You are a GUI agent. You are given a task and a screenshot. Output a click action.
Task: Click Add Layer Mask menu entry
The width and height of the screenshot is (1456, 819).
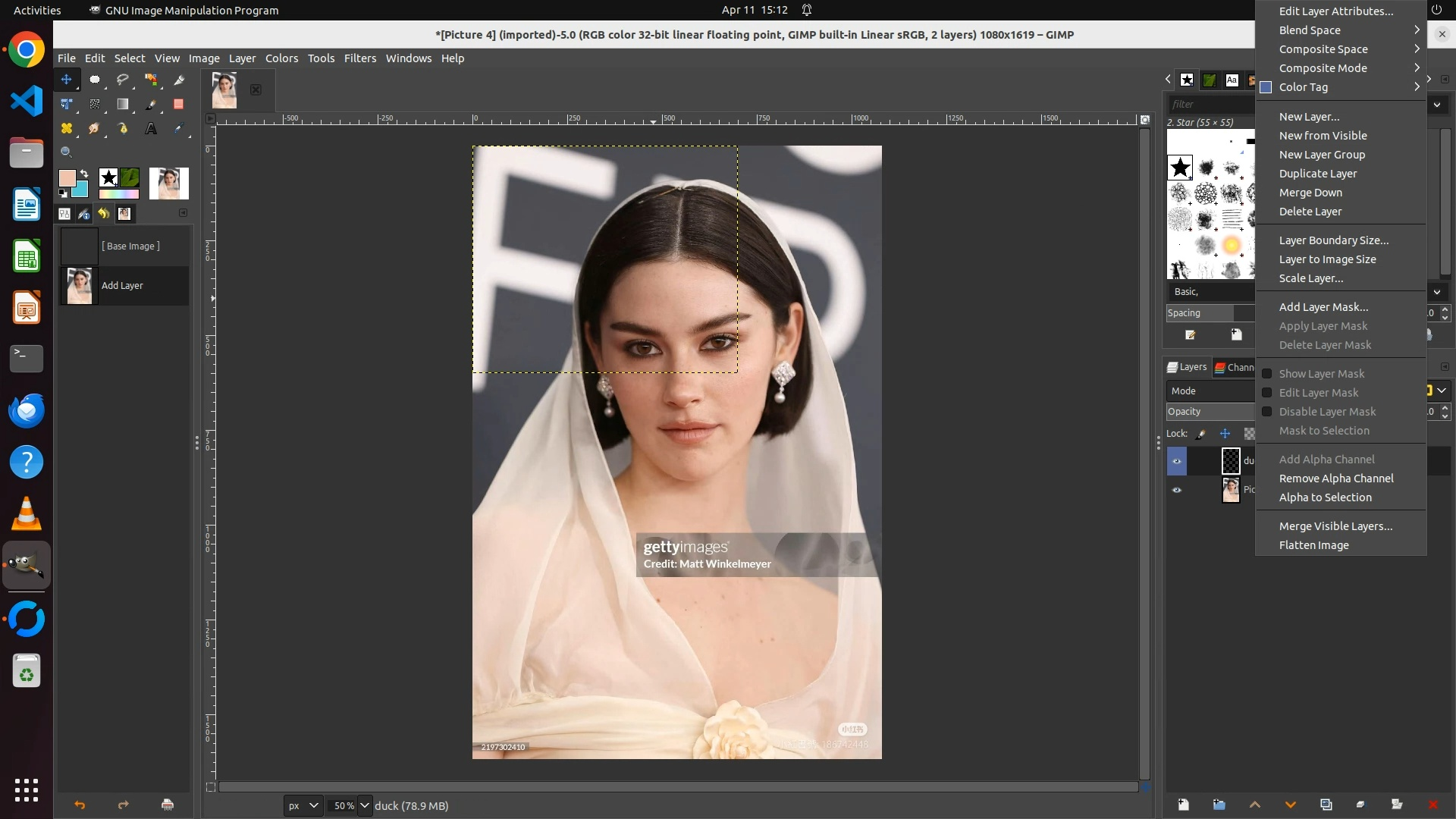click(x=1323, y=307)
